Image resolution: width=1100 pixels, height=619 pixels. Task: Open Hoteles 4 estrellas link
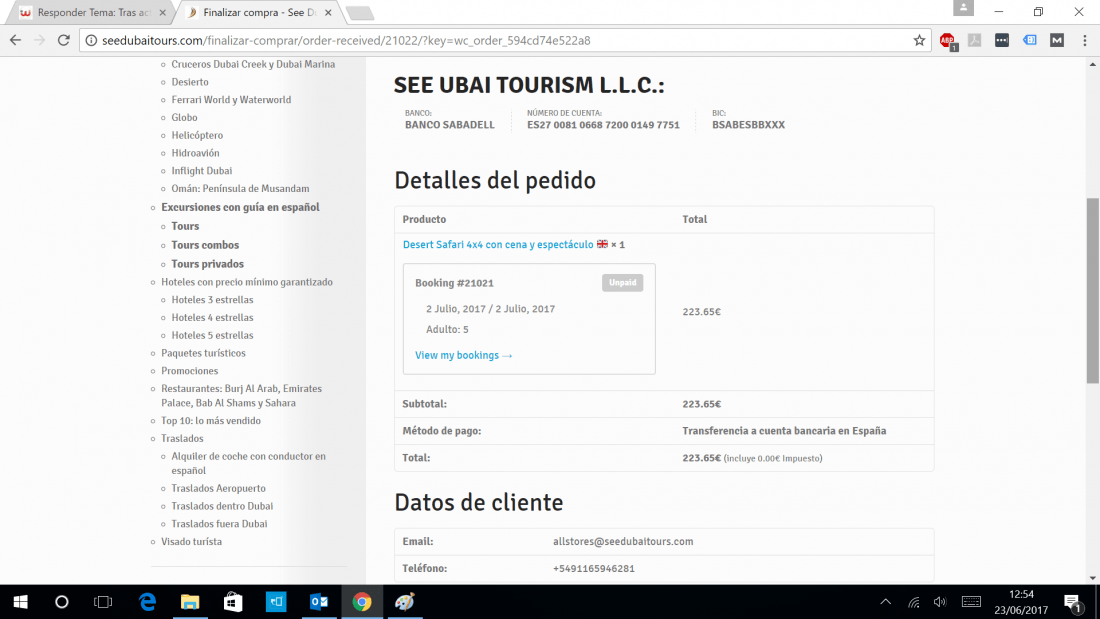213,317
